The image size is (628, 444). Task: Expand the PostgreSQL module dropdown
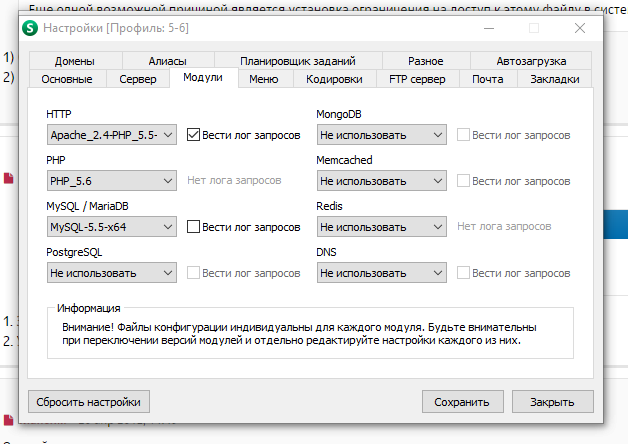pos(112,273)
